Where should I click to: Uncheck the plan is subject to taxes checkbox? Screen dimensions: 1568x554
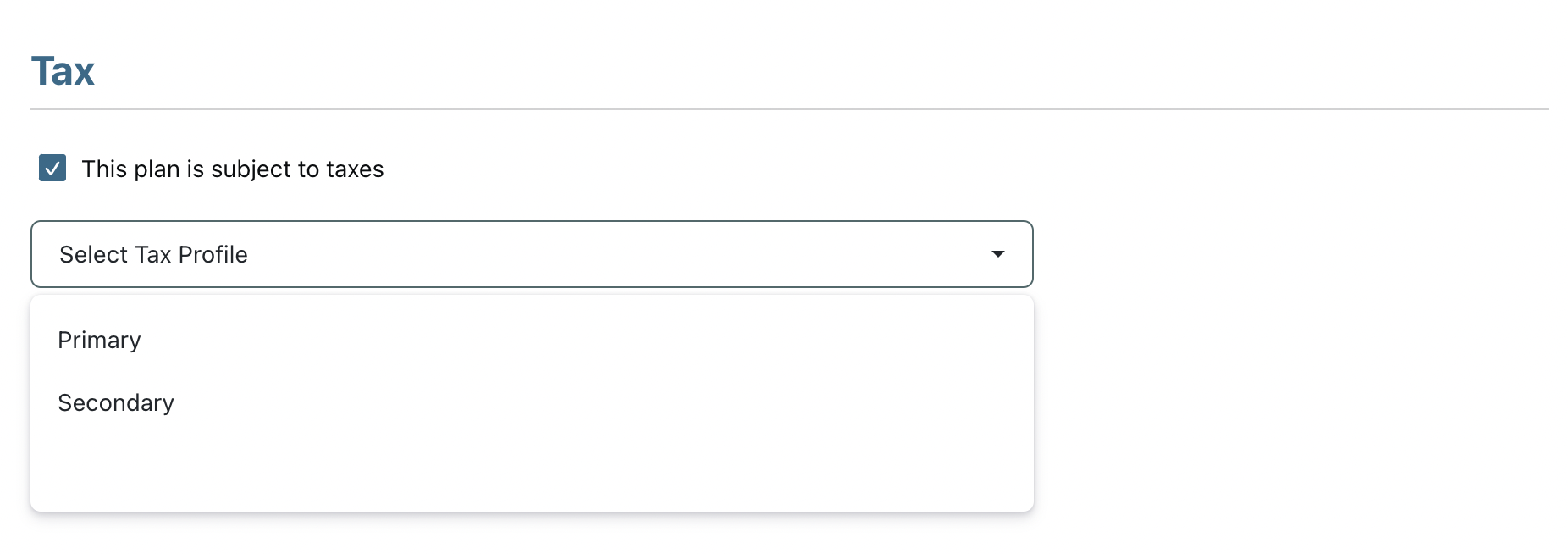pos(52,168)
